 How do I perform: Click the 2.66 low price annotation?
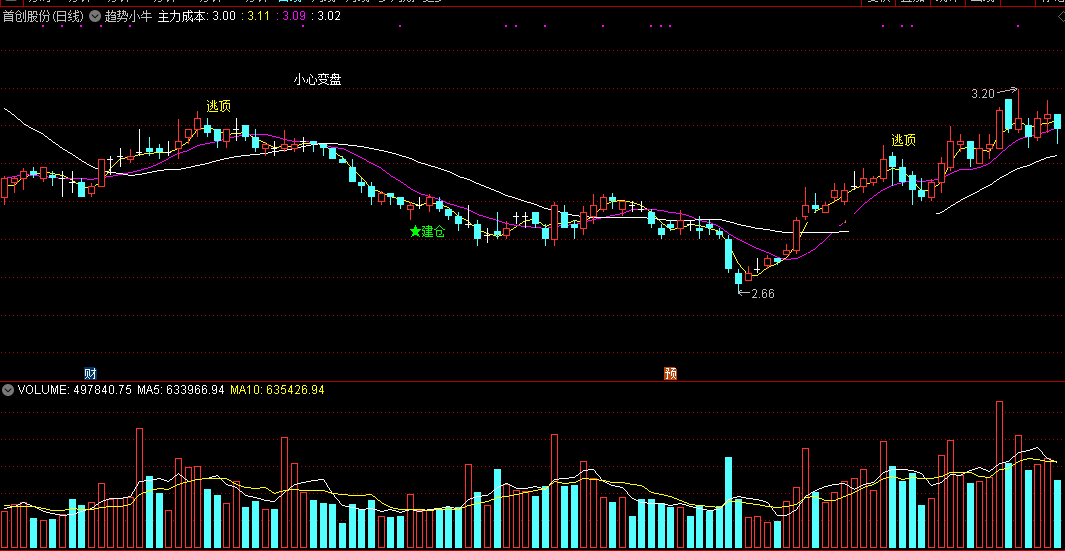(x=763, y=294)
